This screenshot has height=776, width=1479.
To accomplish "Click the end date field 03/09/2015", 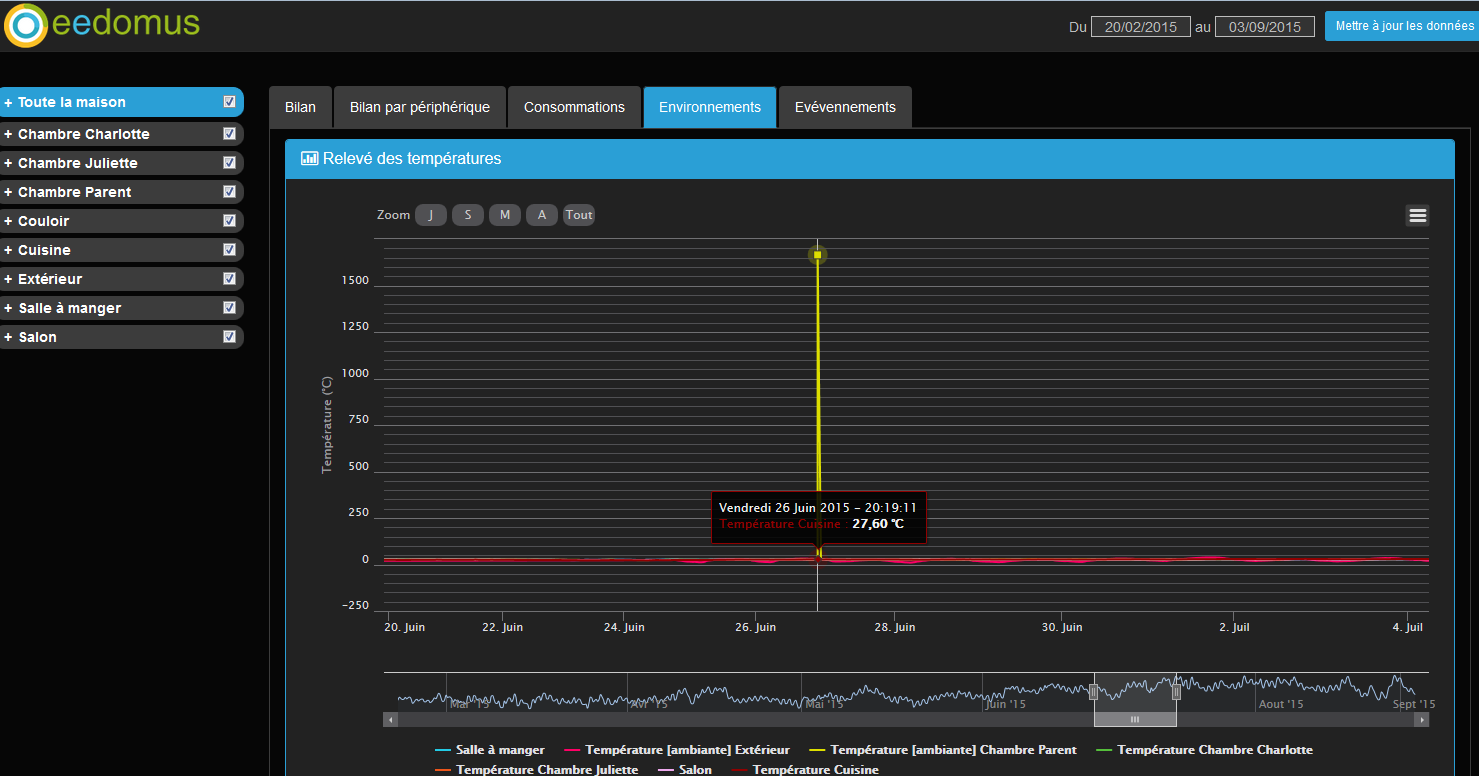I will (x=1265, y=27).
